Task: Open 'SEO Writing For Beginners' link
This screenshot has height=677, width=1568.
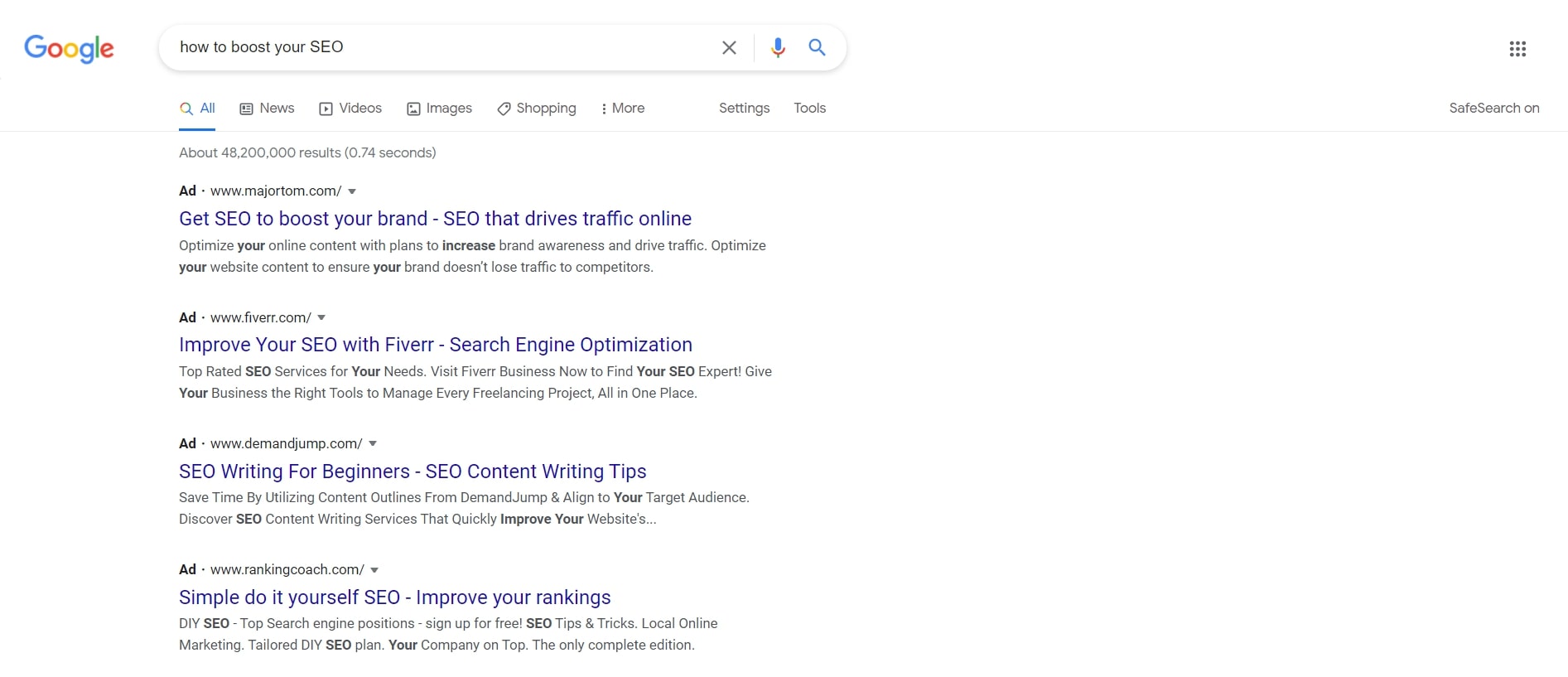Action: click(x=413, y=471)
